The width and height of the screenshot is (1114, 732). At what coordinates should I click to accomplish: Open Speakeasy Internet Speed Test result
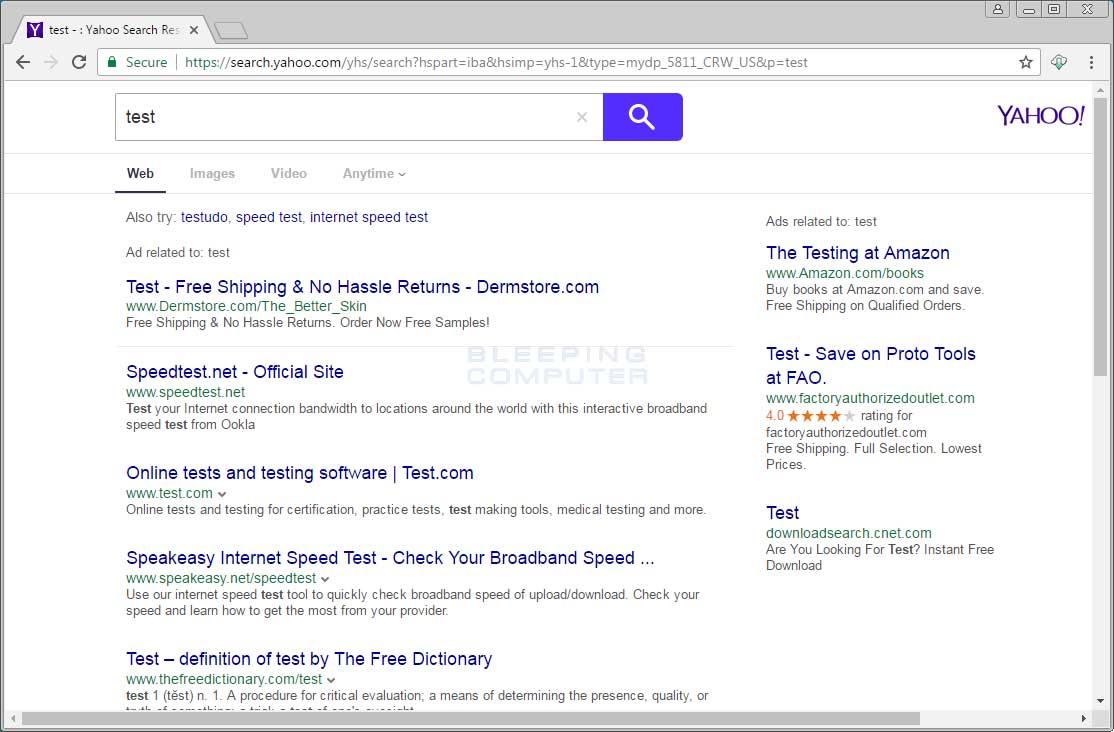pos(390,558)
